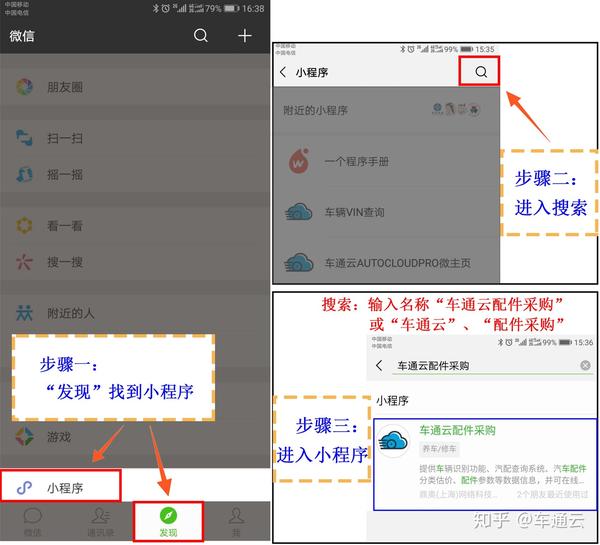Tap the 朋友圈 colorful shutter icon

click(x=24, y=87)
